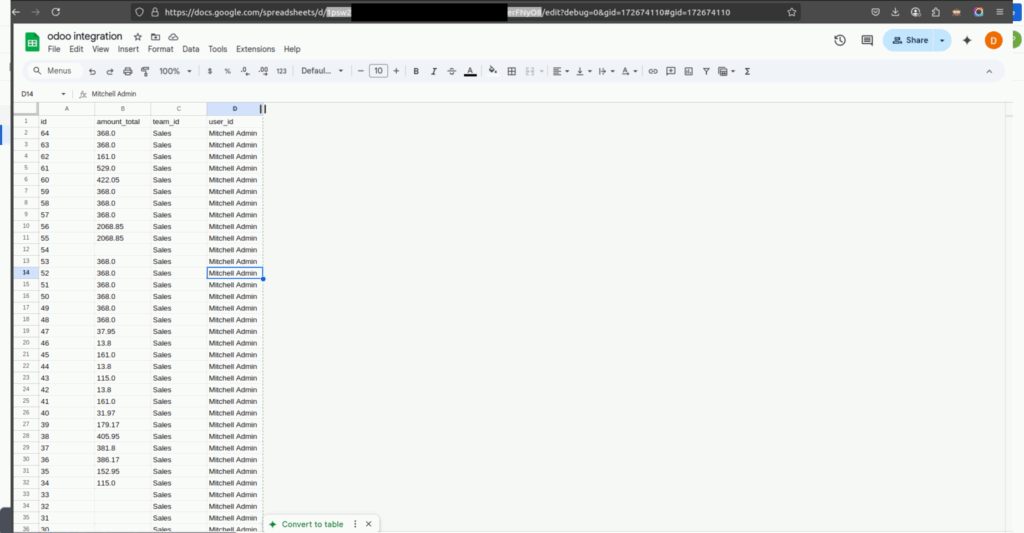Open Convert to table more options
Viewport: 1024px width, 533px height.
355,524
